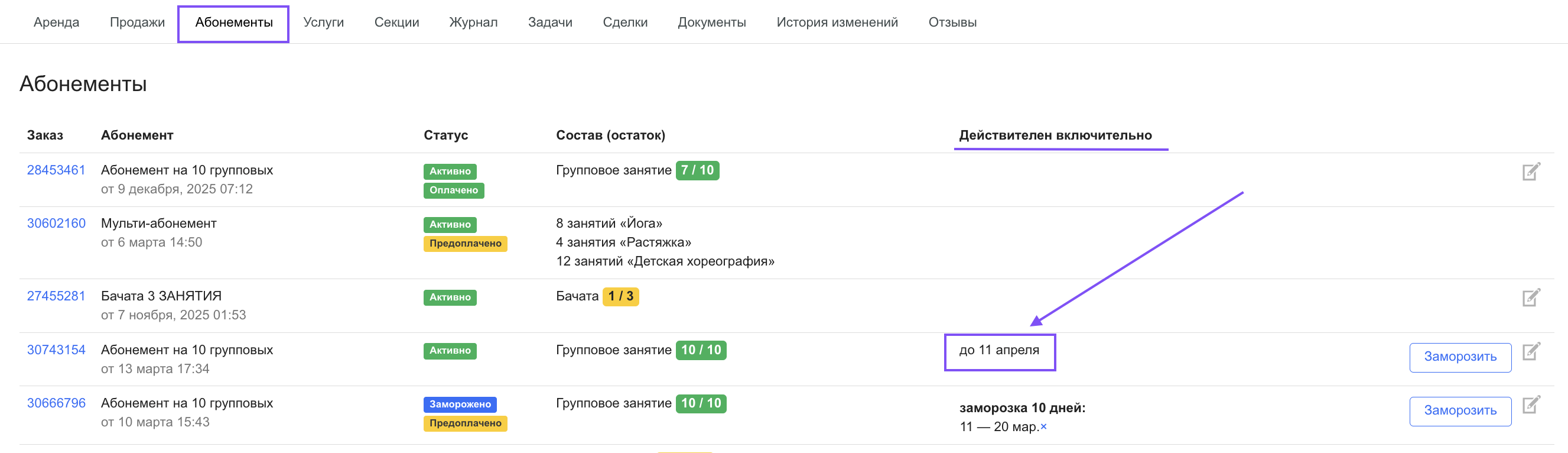The width and height of the screenshot is (1568, 453).
Task: Open the Продажи tab
Action: click(x=137, y=22)
